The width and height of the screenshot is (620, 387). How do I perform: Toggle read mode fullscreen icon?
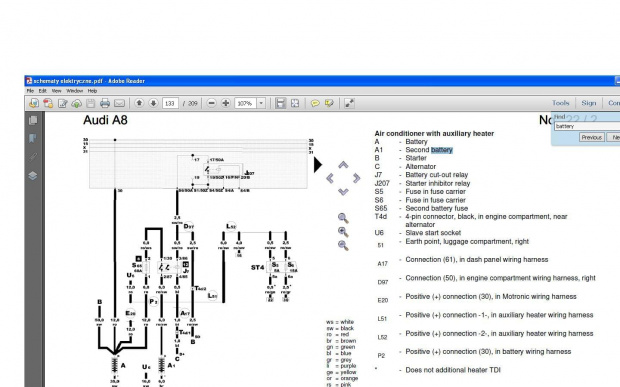(349, 104)
